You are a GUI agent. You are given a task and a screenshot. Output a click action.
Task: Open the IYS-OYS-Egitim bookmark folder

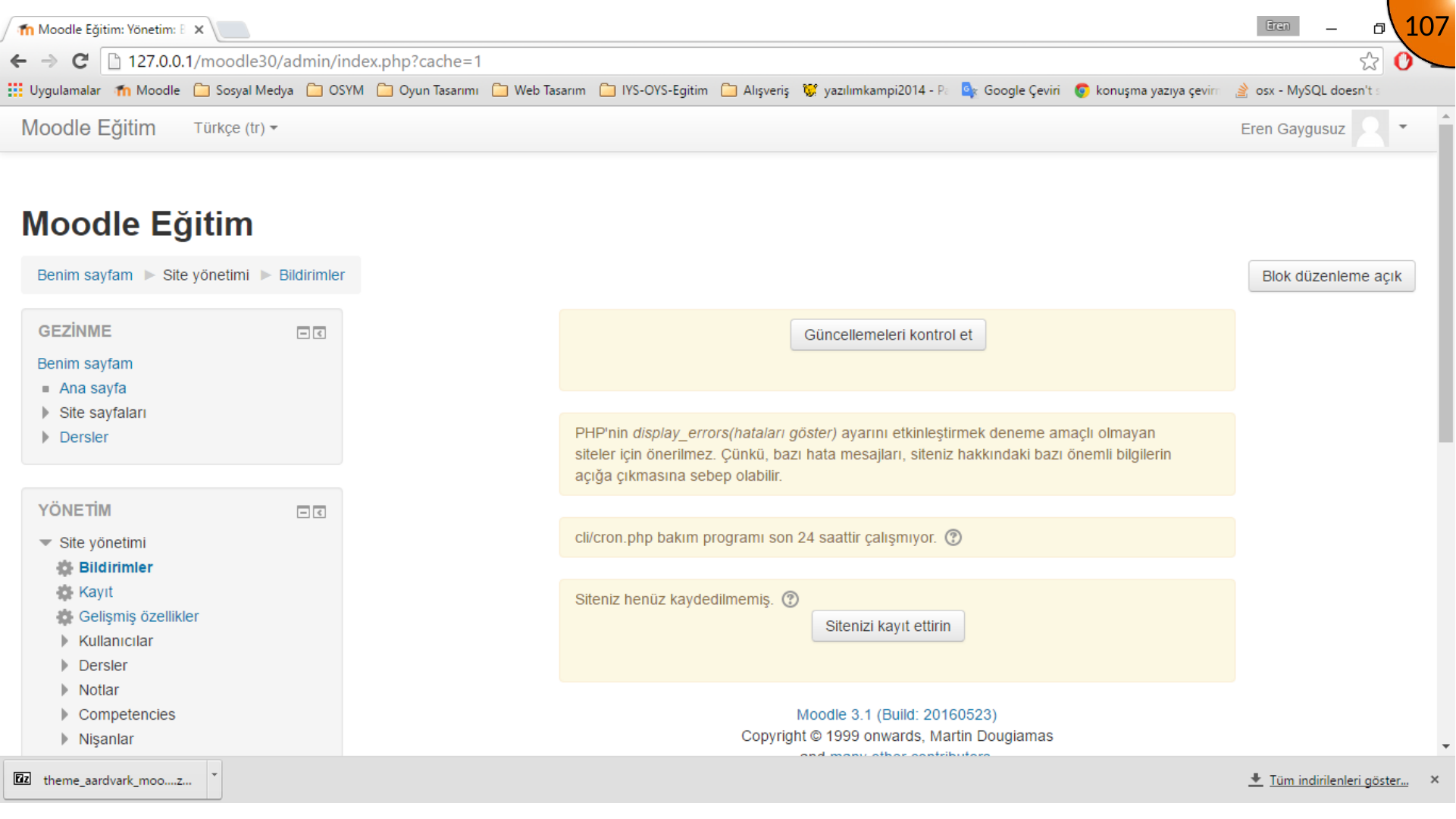tap(654, 90)
